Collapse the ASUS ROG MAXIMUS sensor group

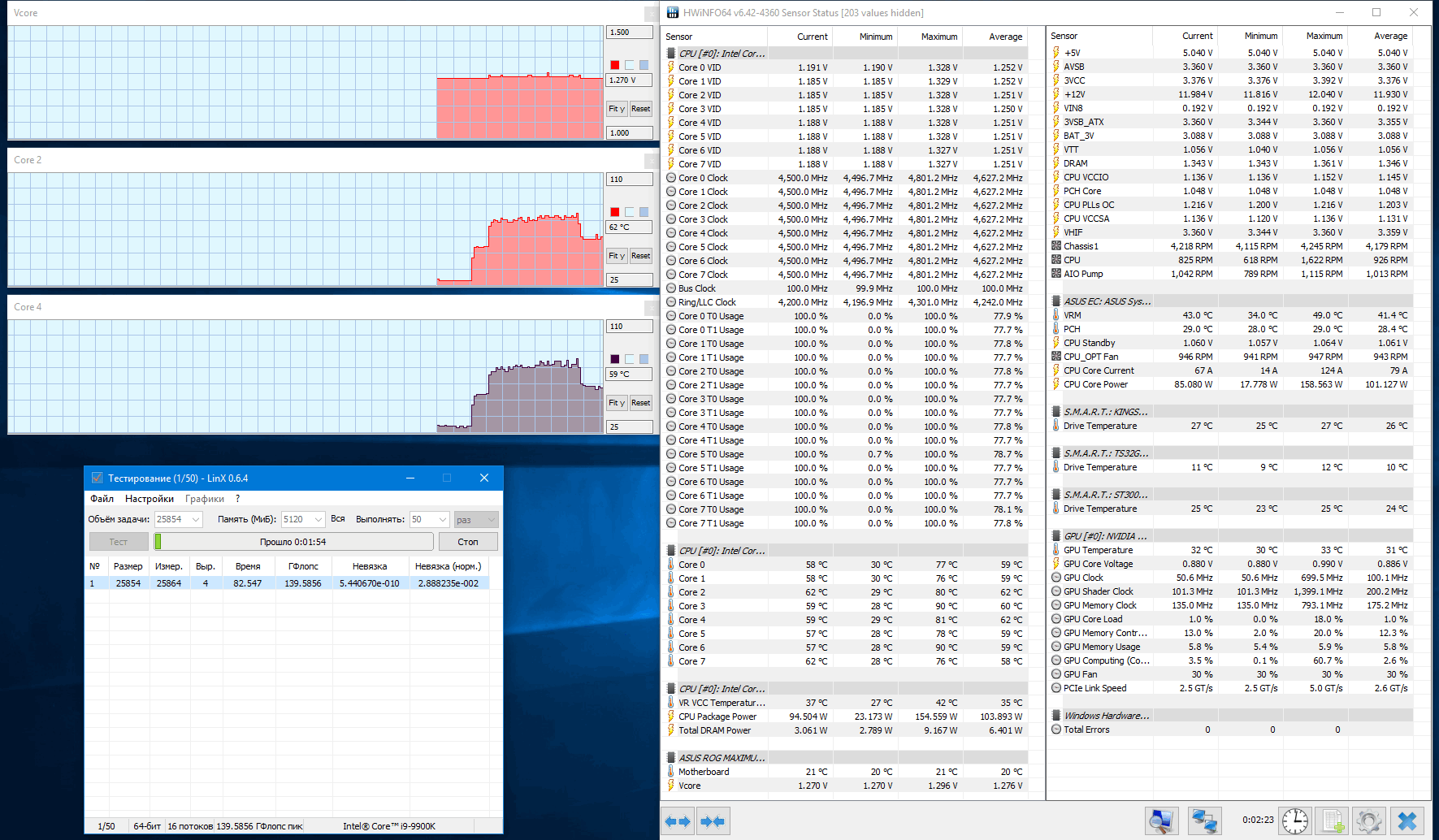(670, 758)
